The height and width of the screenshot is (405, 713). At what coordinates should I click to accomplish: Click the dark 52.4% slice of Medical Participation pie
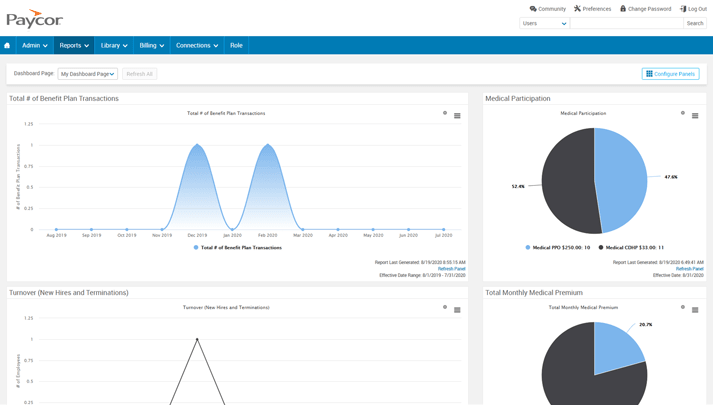568,182
